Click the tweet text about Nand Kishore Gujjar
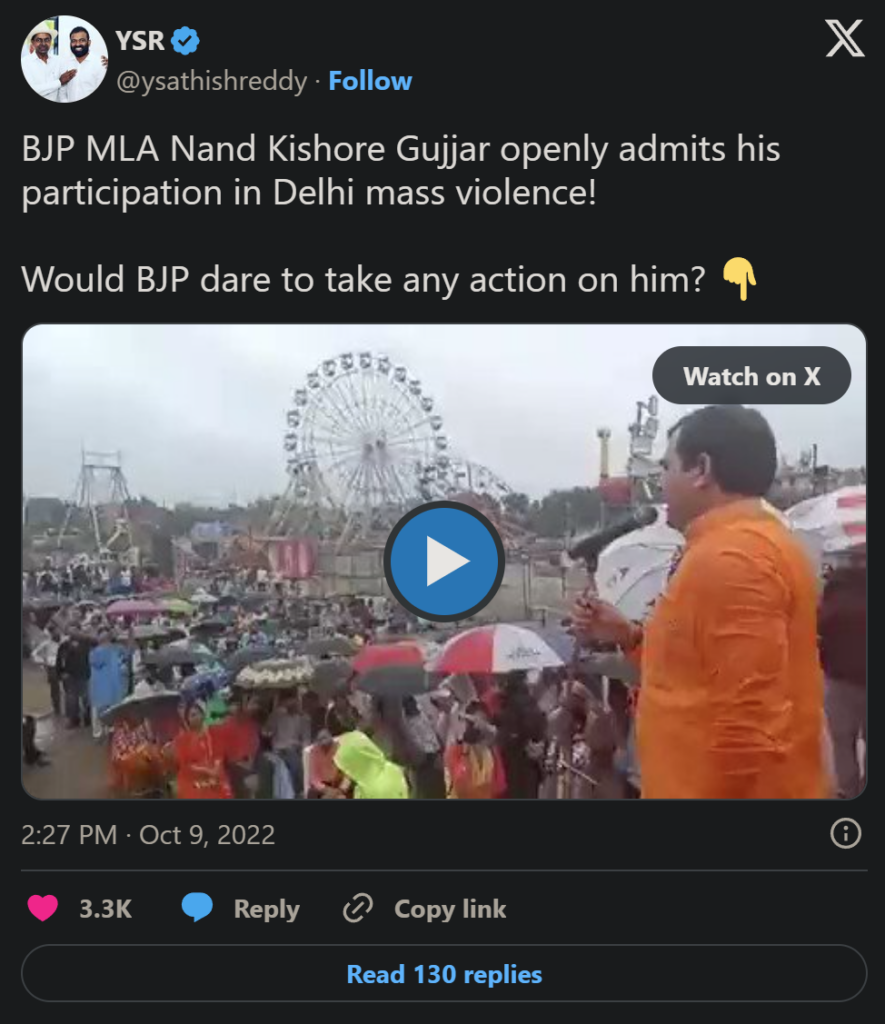 pos(400,170)
